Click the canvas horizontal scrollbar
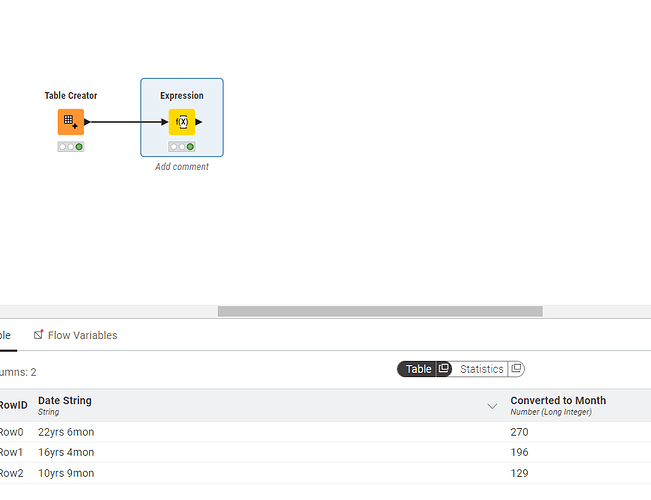 (x=380, y=311)
